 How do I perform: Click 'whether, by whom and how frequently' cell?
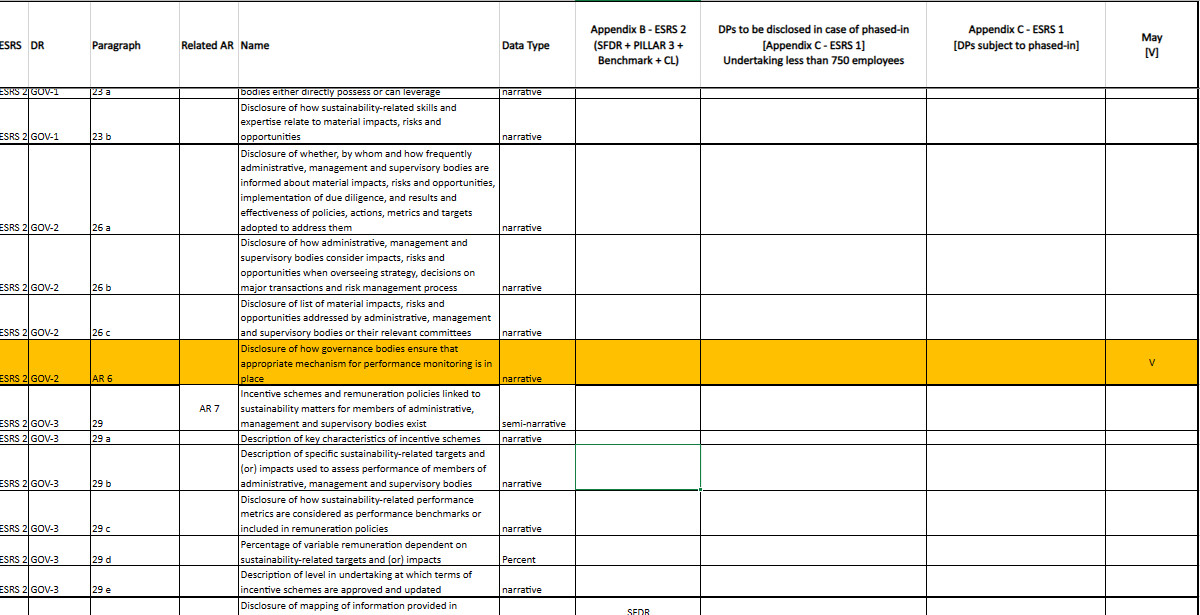(x=368, y=190)
